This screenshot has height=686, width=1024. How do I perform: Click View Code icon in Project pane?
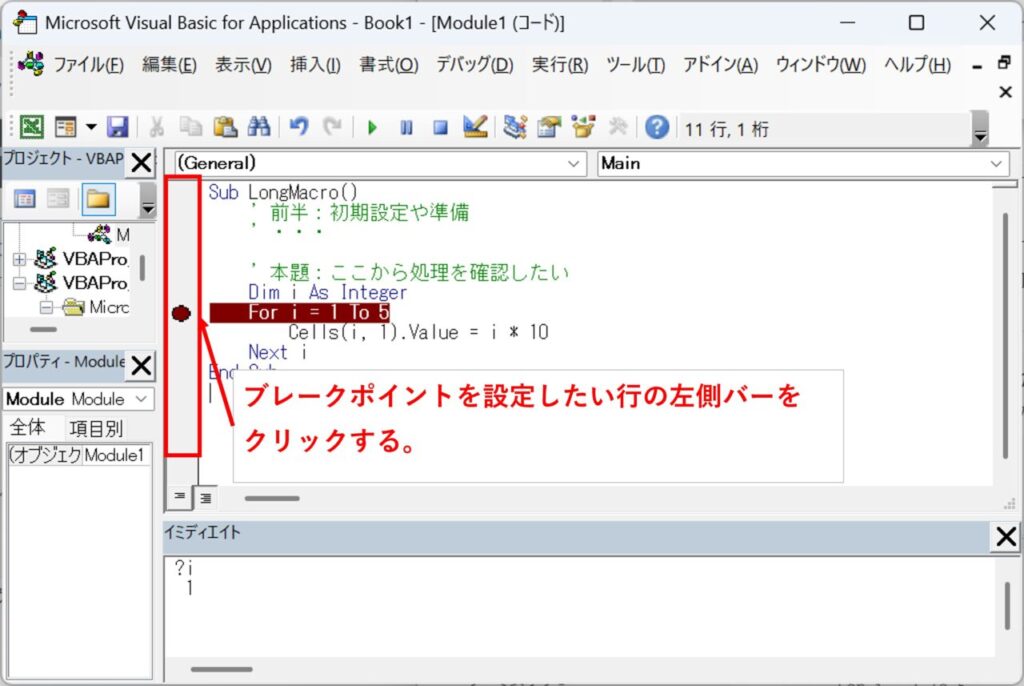pos(25,199)
